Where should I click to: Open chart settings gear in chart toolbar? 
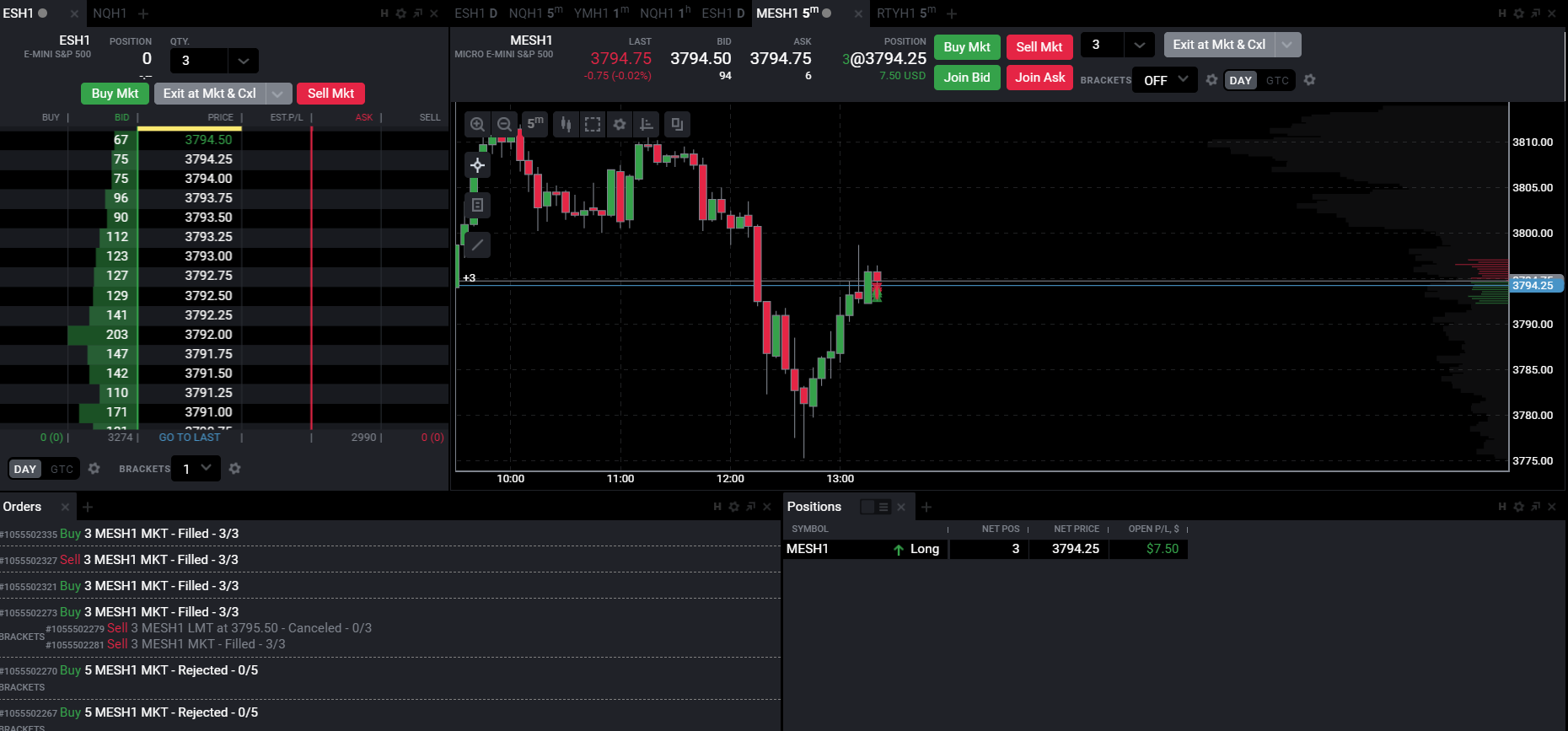tap(620, 124)
